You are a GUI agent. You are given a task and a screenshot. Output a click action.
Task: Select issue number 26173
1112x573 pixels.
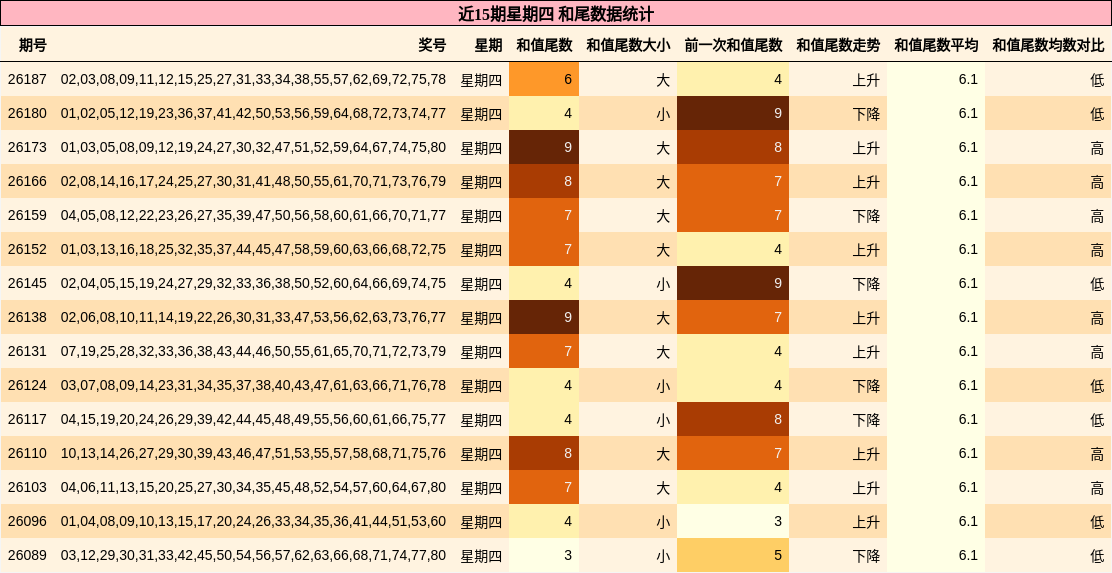pos(27,148)
